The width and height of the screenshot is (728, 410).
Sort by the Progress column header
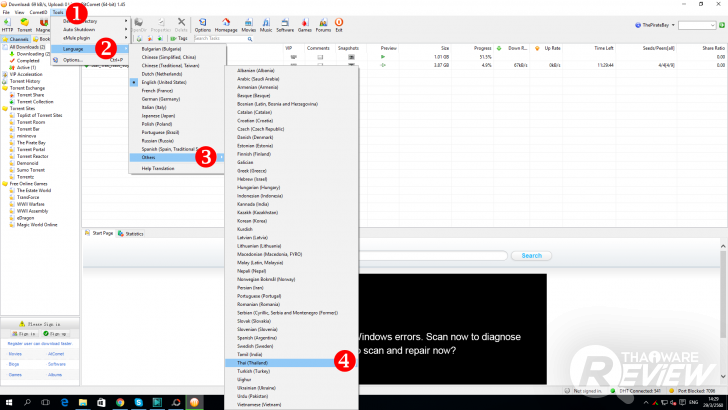482,48
